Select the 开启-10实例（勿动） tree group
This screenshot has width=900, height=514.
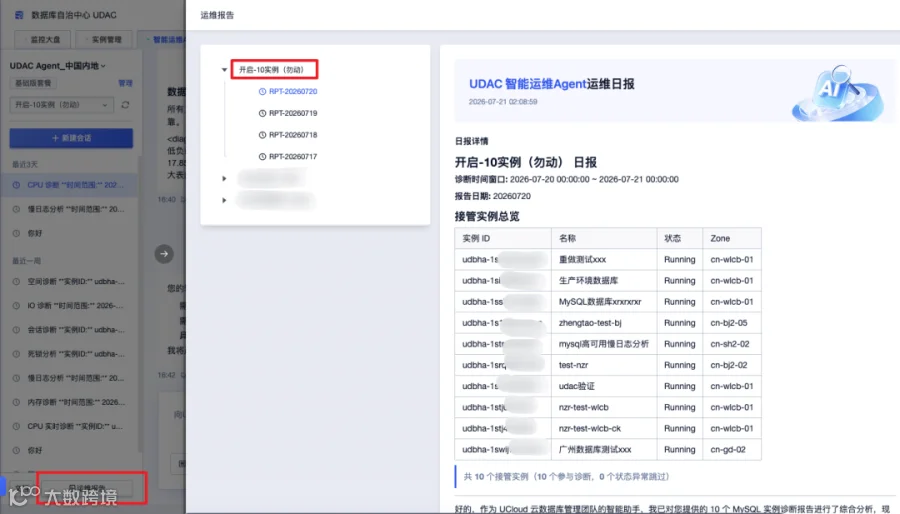tap(274, 69)
